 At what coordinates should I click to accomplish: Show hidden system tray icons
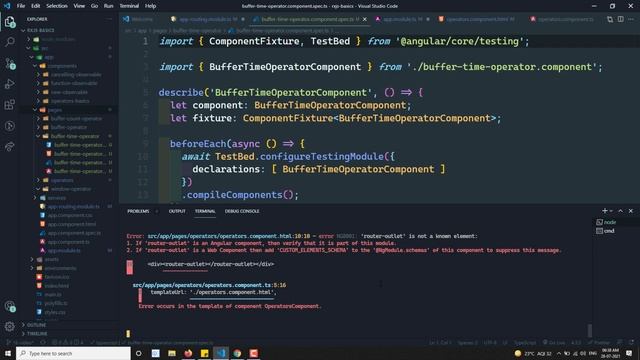pyautogui.click(x=558, y=353)
